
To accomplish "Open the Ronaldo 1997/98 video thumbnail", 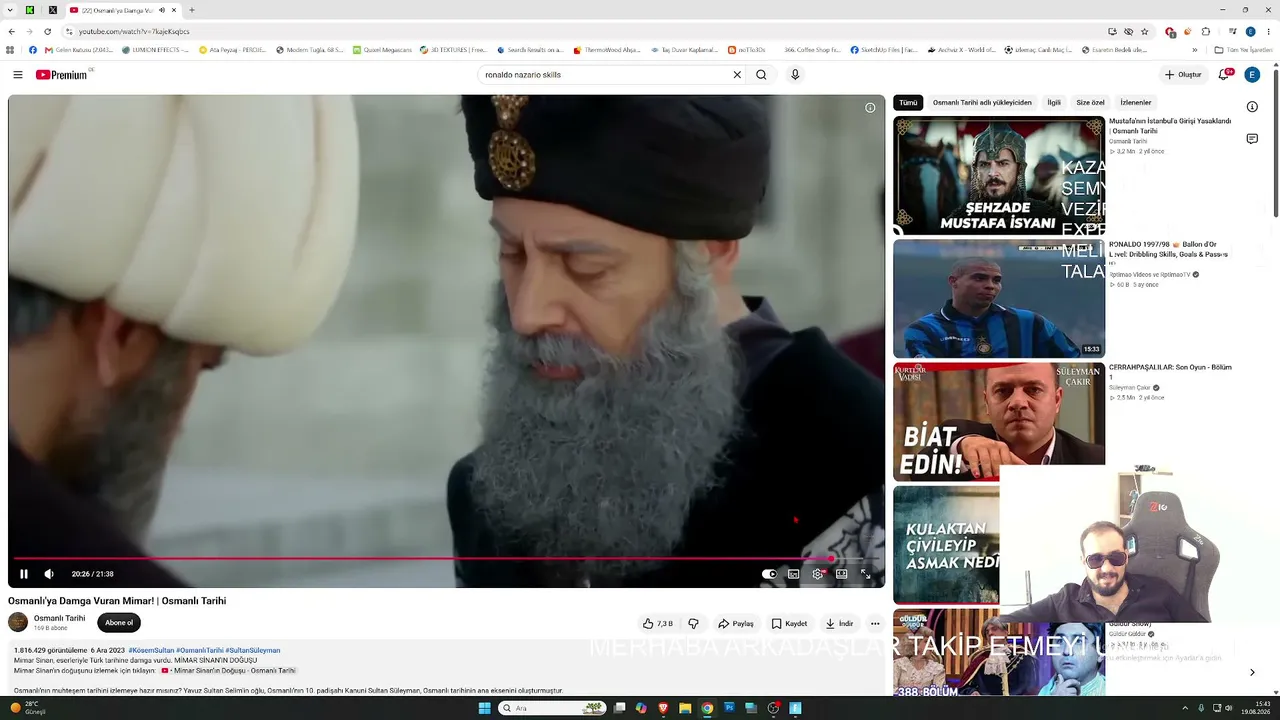I will [x=999, y=299].
